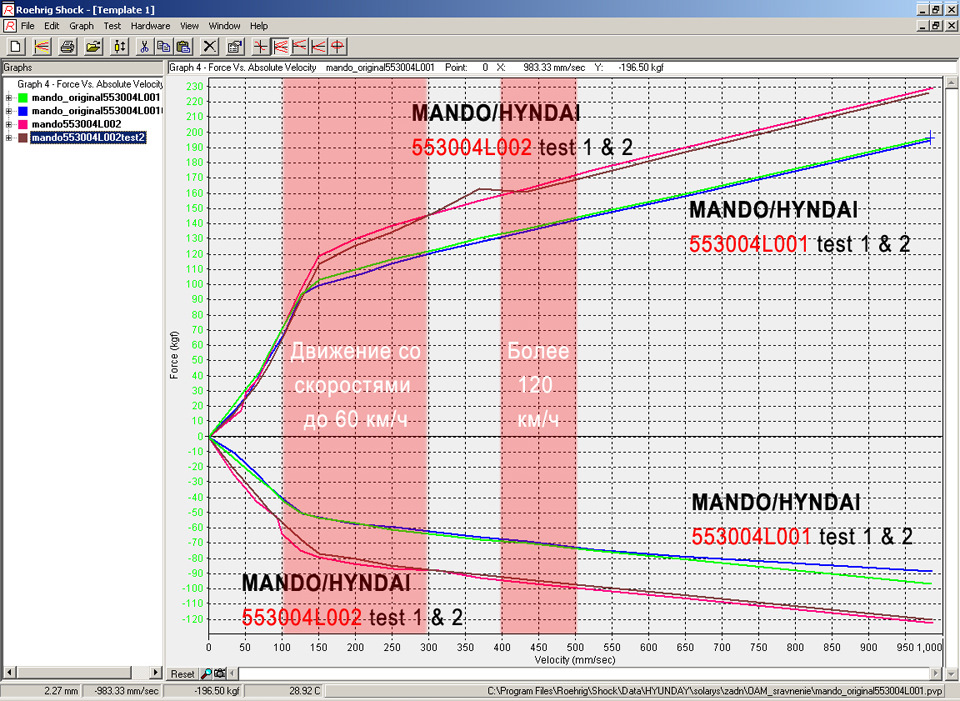Click the Copy toolbar icon
The height and width of the screenshot is (701, 960).
pos(163,47)
